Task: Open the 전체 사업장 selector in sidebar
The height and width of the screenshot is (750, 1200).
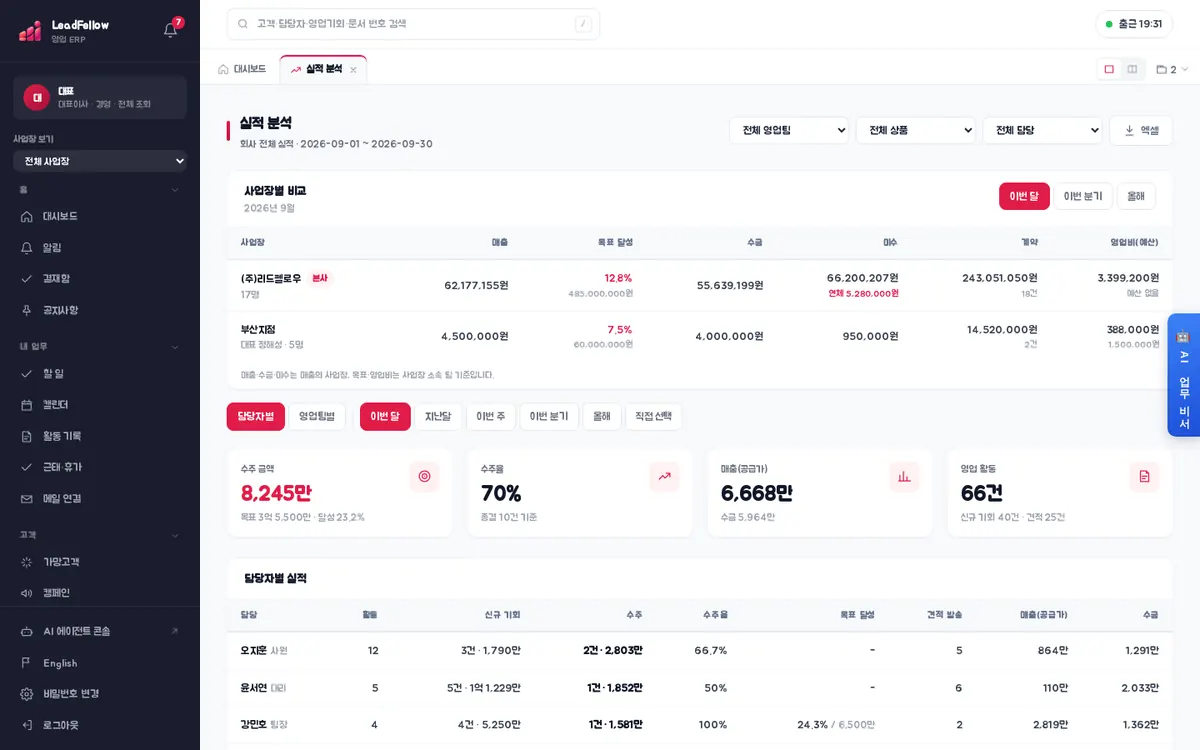Action: 100,161
